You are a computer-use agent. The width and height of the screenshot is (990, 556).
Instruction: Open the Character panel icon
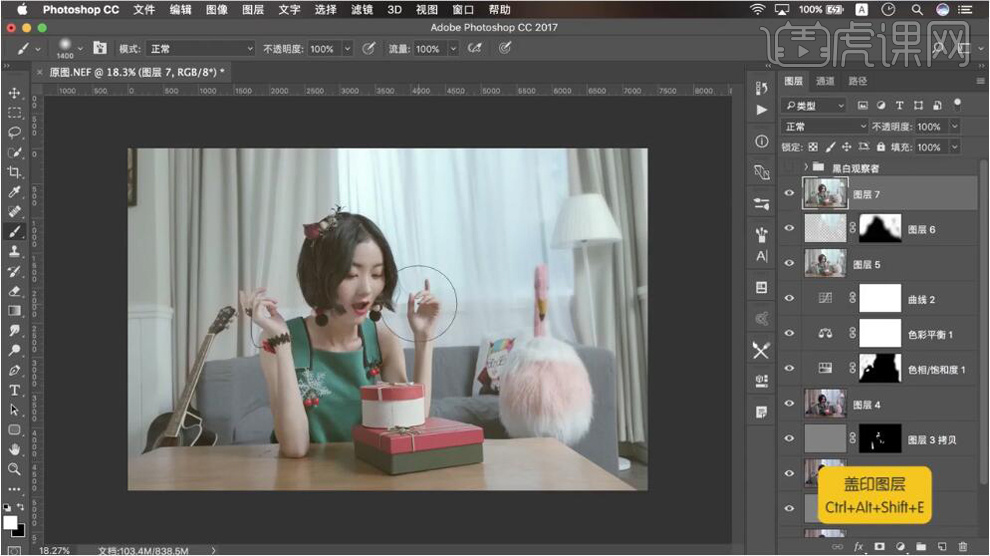click(761, 256)
